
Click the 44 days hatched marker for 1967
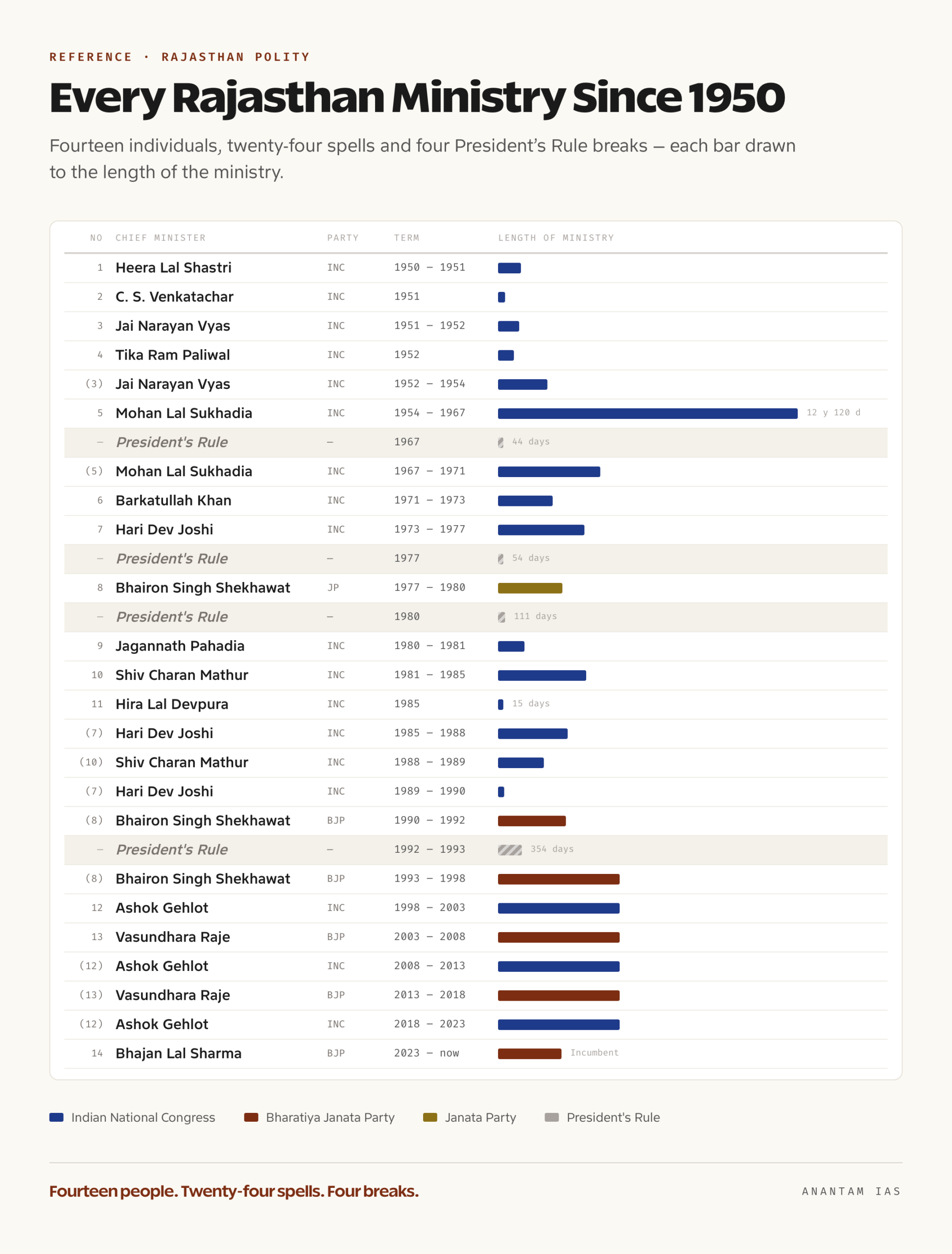(x=500, y=443)
